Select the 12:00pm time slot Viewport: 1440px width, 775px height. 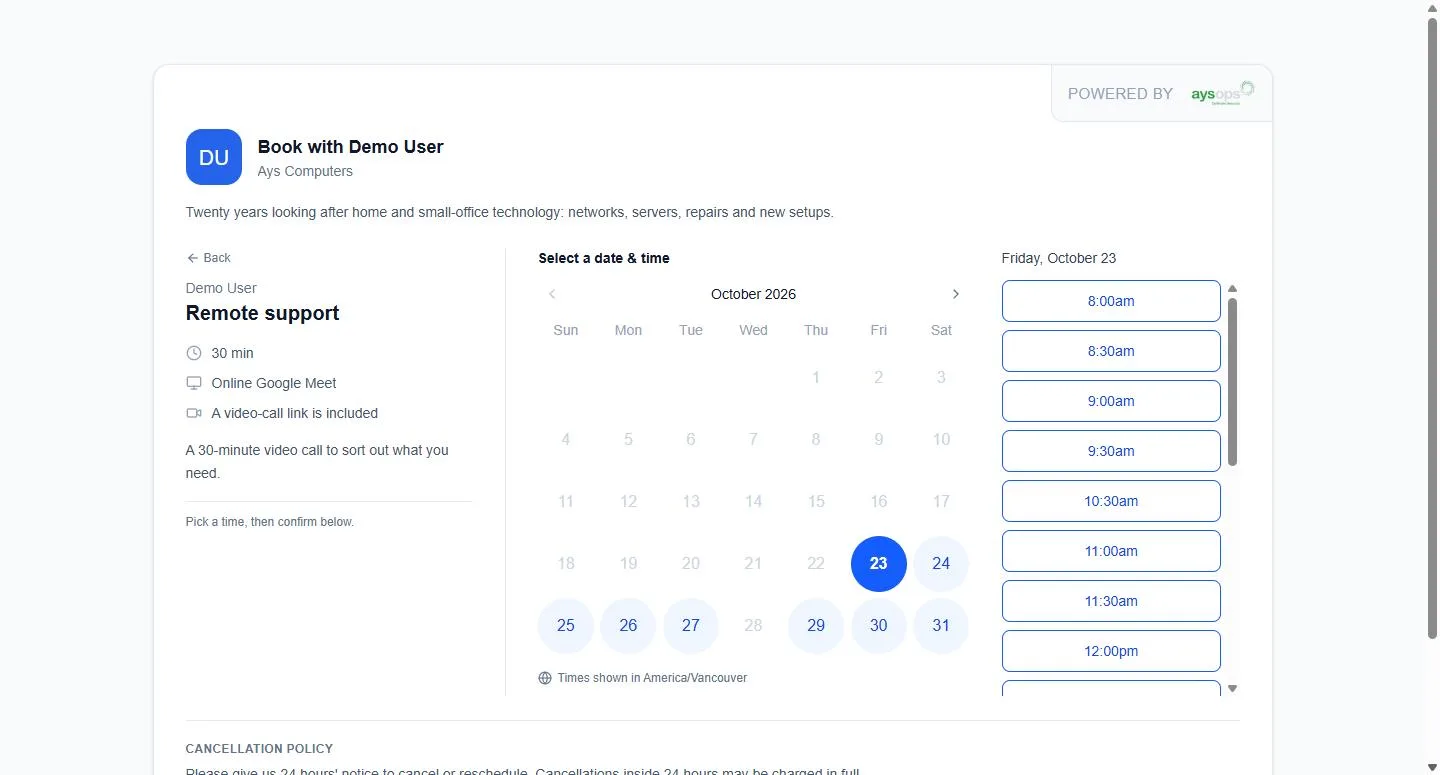click(1111, 651)
